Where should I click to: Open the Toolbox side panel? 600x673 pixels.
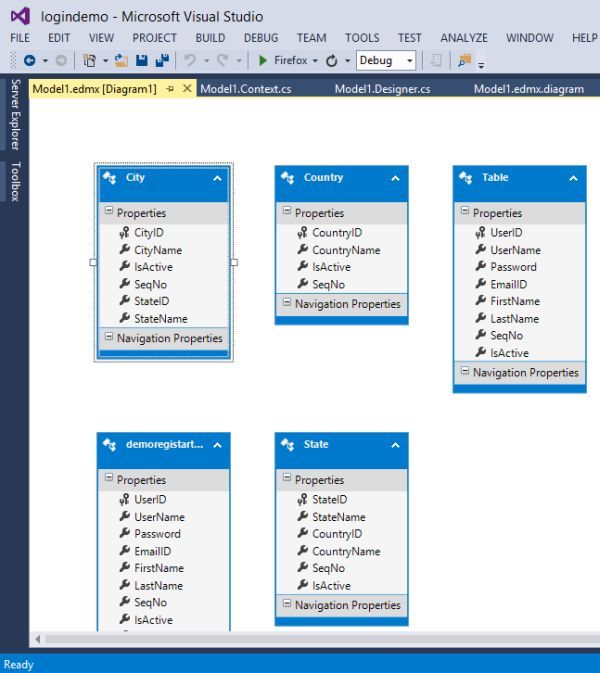pyautogui.click(x=15, y=182)
